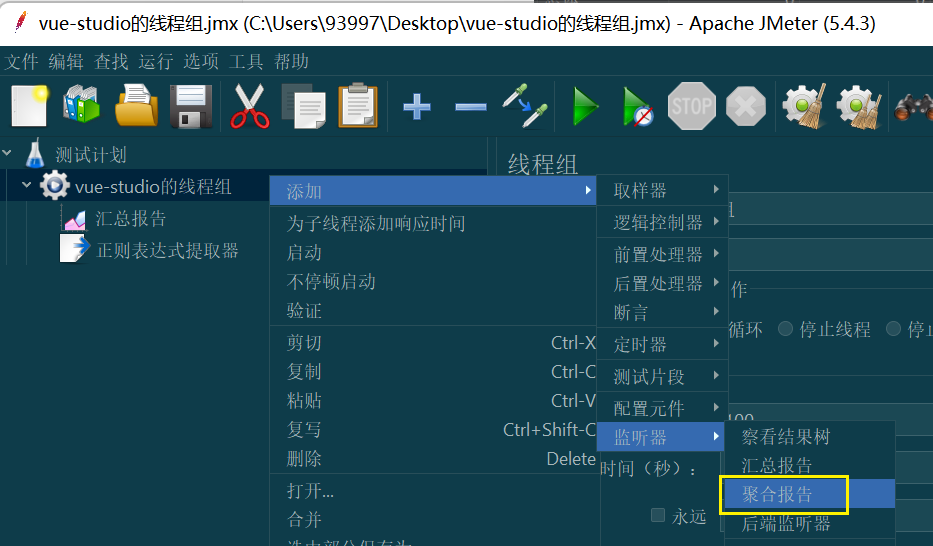Click the Paste clipboard icon
The image size is (933, 546).
358,106
